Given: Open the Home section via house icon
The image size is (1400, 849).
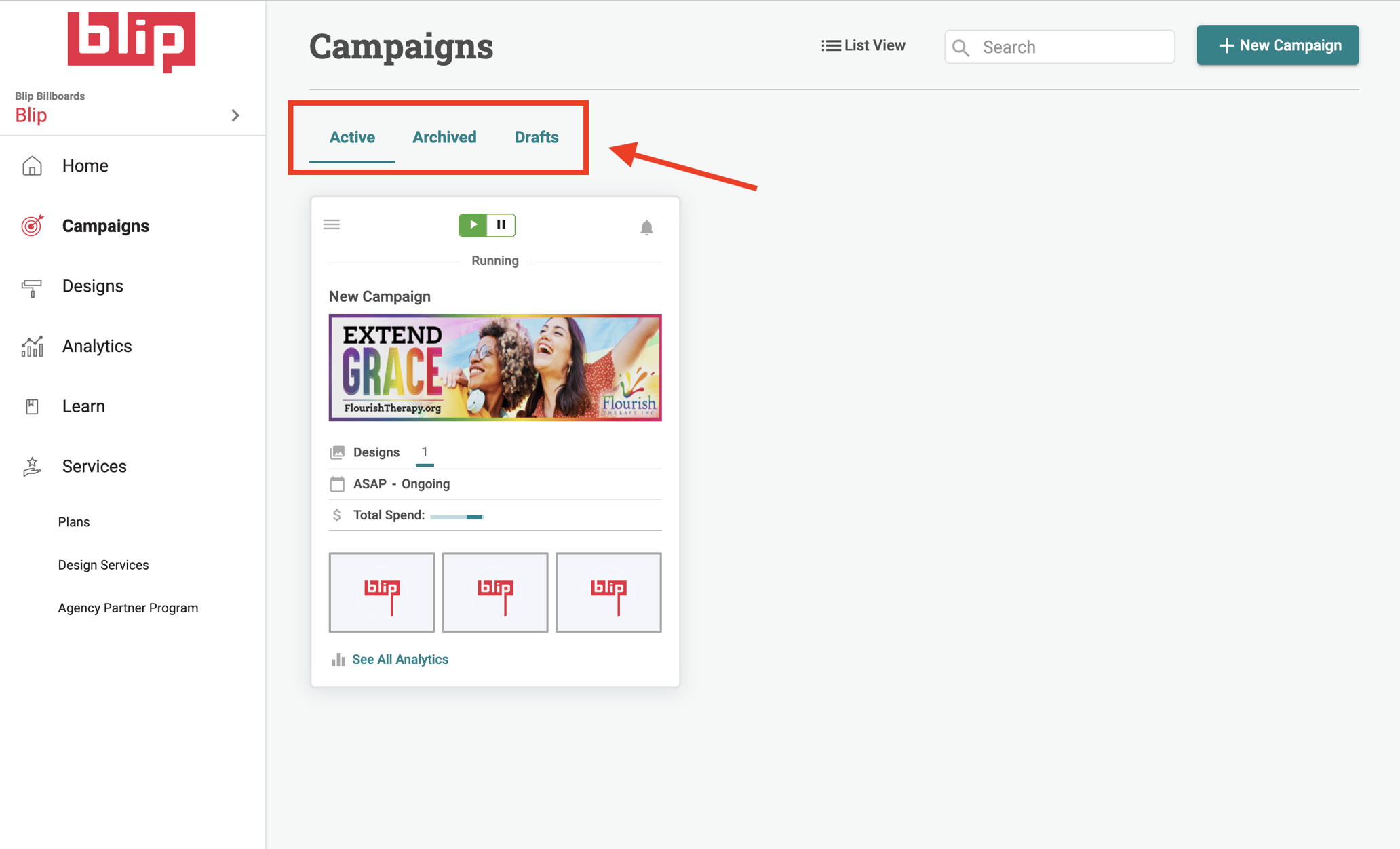Looking at the screenshot, I should click(31, 165).
